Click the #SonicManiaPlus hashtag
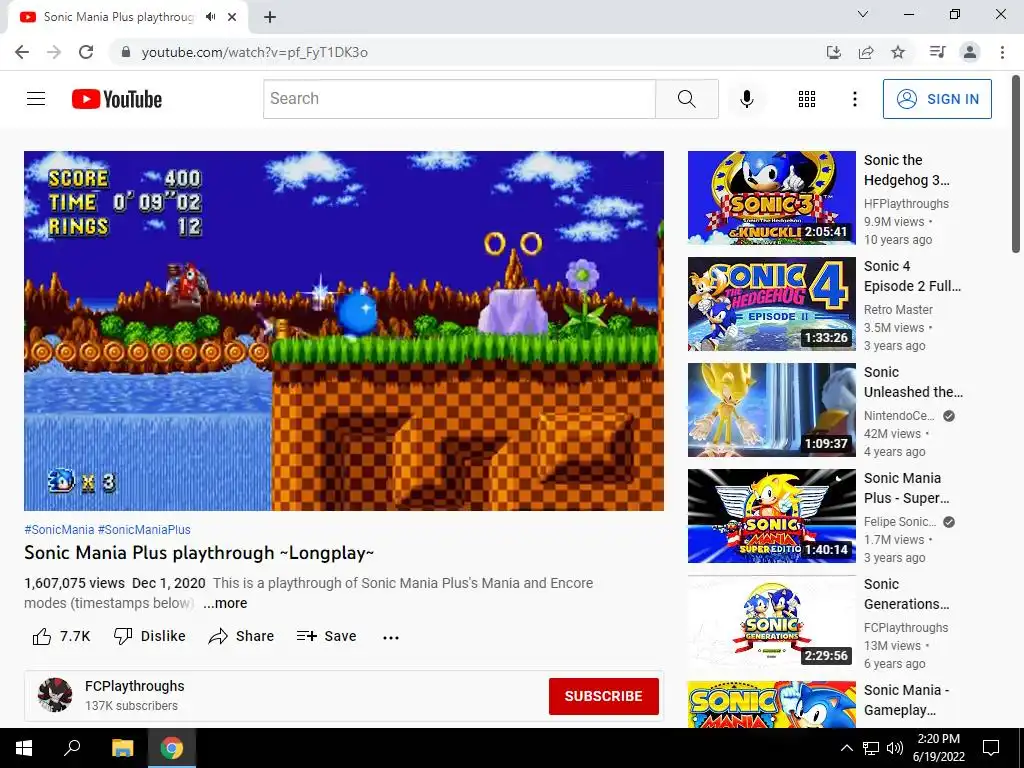Screen dimensions: 1024x768 coord(144,530)
